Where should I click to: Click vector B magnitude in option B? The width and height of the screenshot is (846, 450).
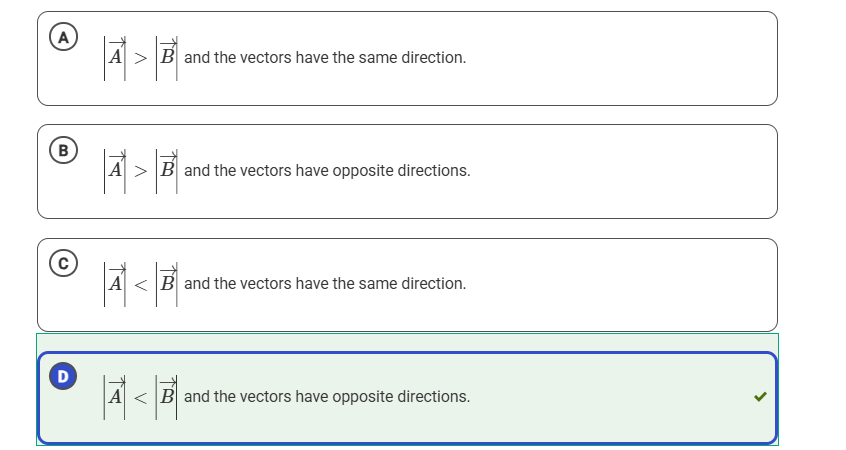click(x=167, y=171)
